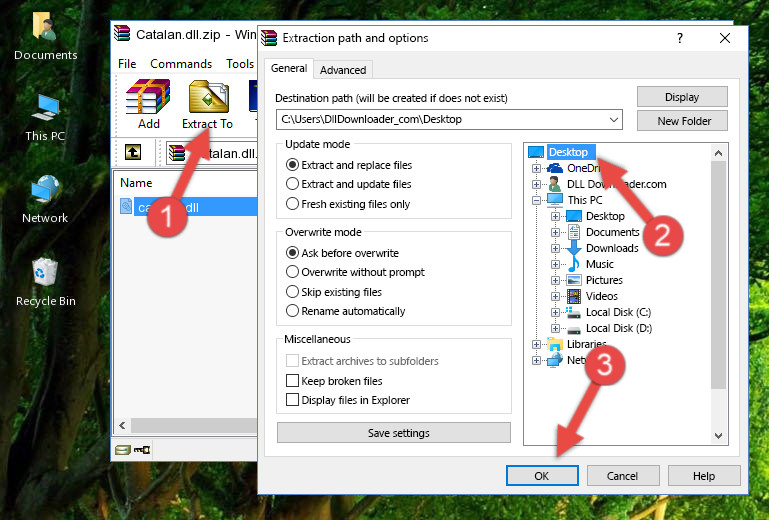Expand Desktop under This PC
The image size is (769, 520).
555,216
